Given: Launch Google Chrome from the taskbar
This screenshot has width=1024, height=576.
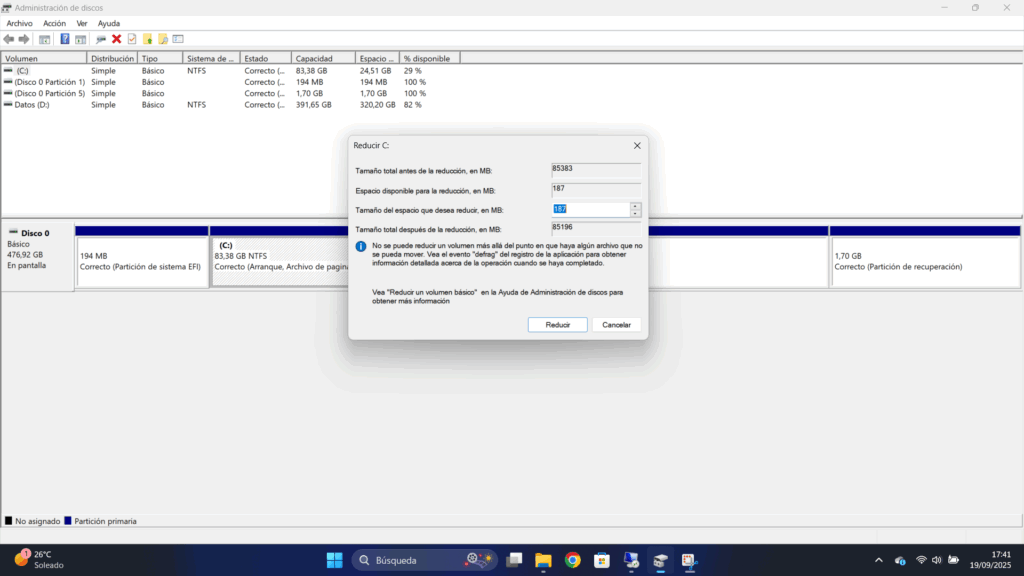Looking at the screenshot, I should [x=573, y=560].
